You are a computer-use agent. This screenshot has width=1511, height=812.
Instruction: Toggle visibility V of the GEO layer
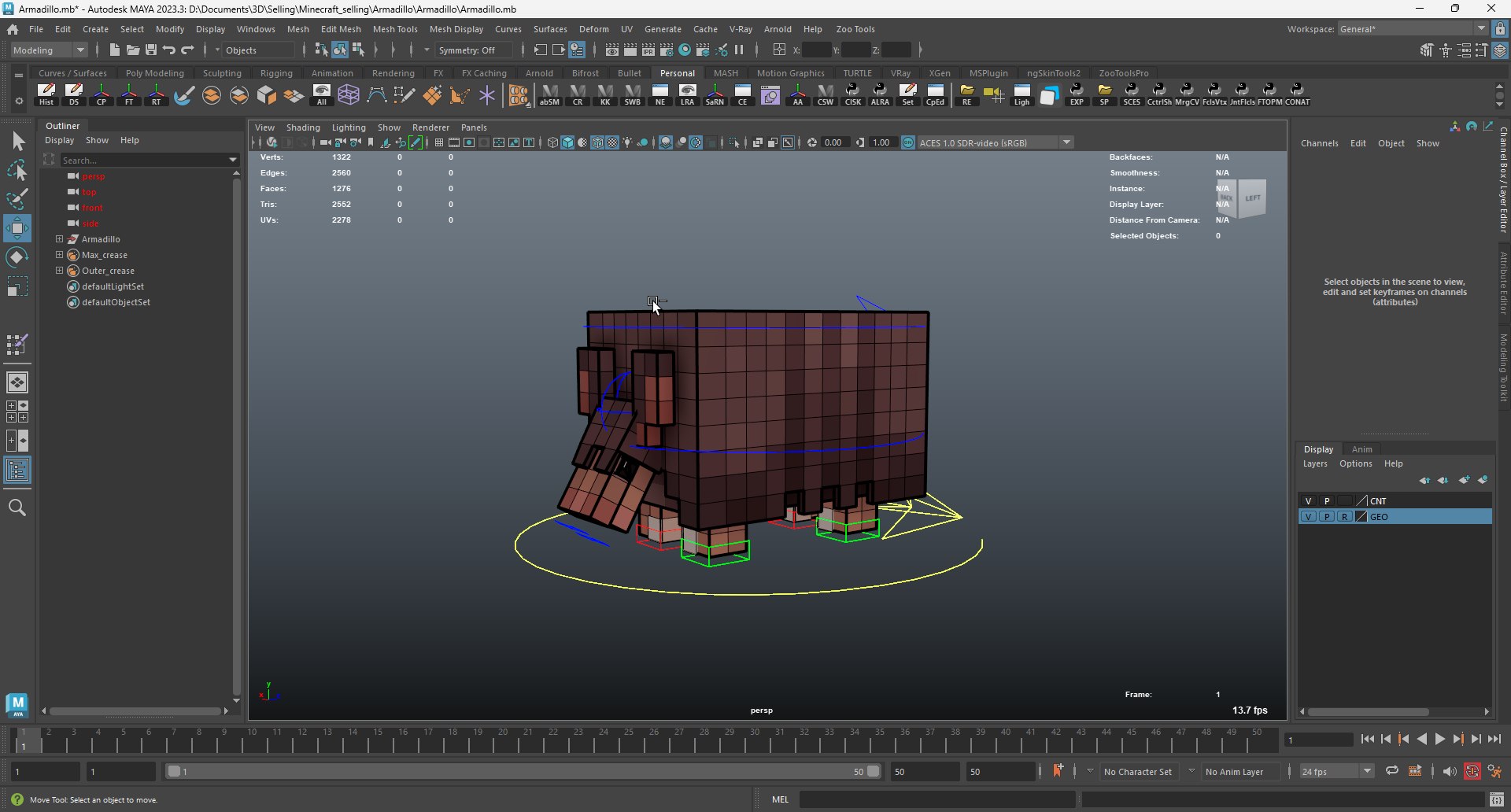tap(1308, 517)
